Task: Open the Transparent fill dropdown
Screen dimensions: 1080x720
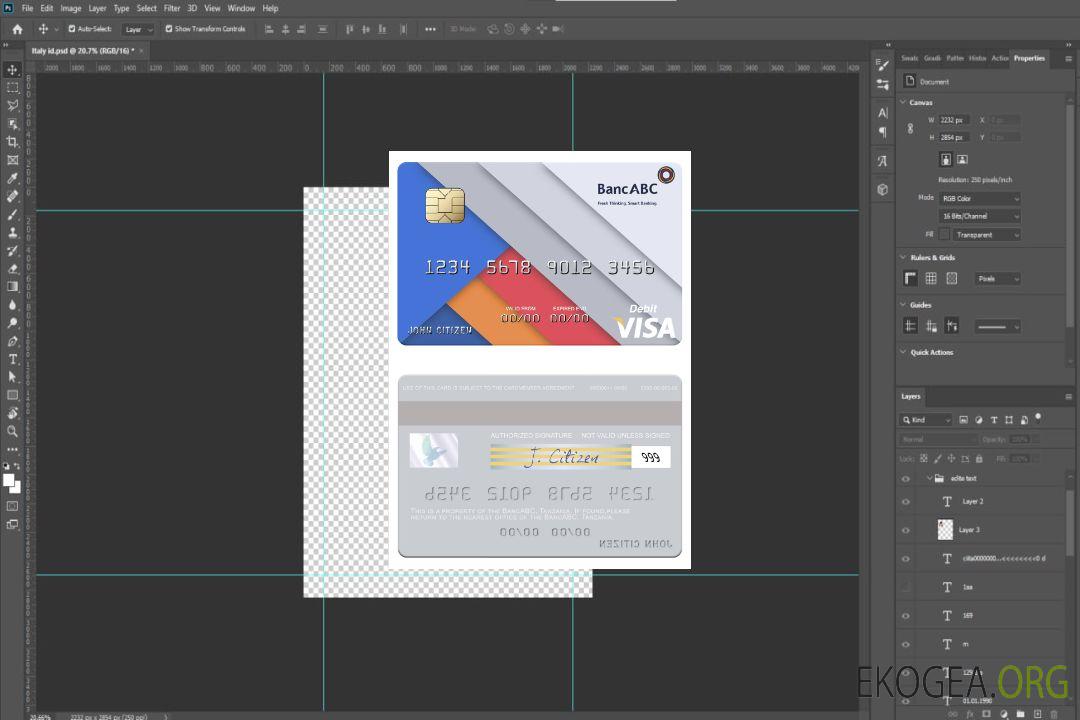Action: pos(986,234)
